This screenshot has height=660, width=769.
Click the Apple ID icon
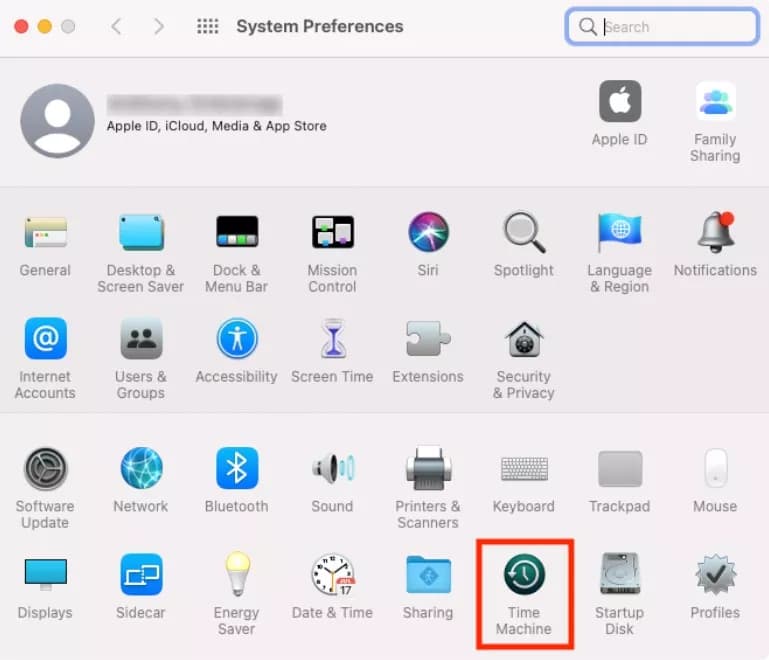pyautogui.click(x=620, y=101)
